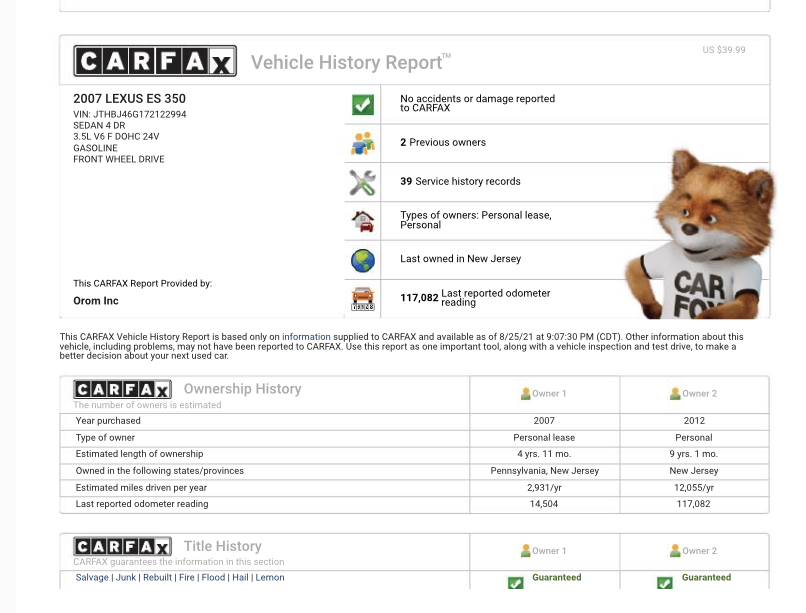Click the '3.5L V6 F DOHC 24V' line
The image size is (806, 613).
tap(116, 137)
